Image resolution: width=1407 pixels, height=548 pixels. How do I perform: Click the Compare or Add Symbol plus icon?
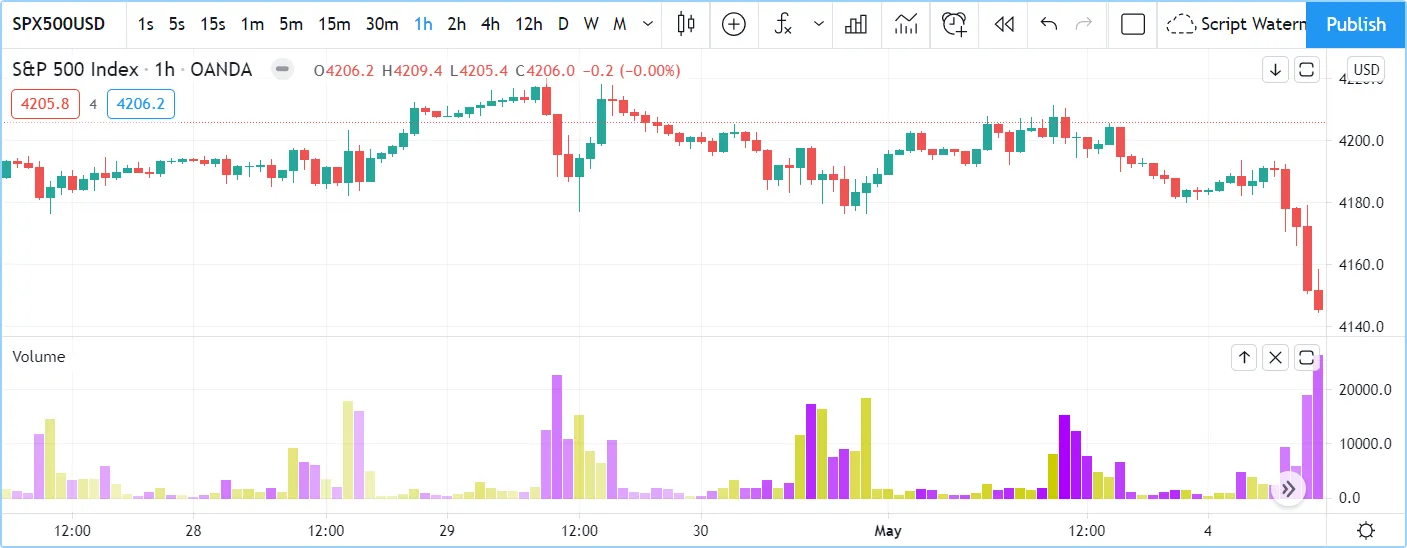(734, 24)
